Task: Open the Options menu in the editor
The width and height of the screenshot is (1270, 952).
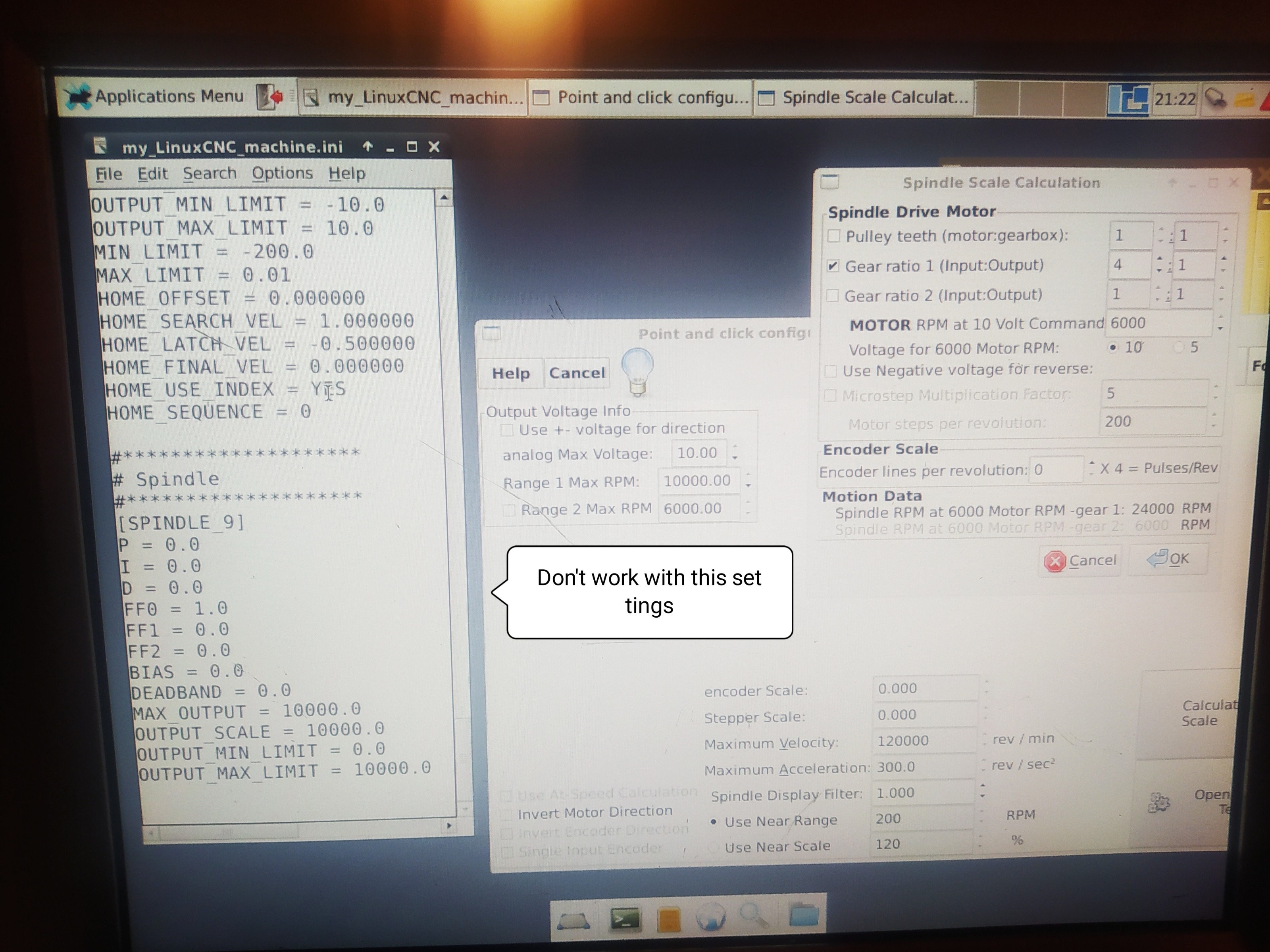Action: point(282,173)
